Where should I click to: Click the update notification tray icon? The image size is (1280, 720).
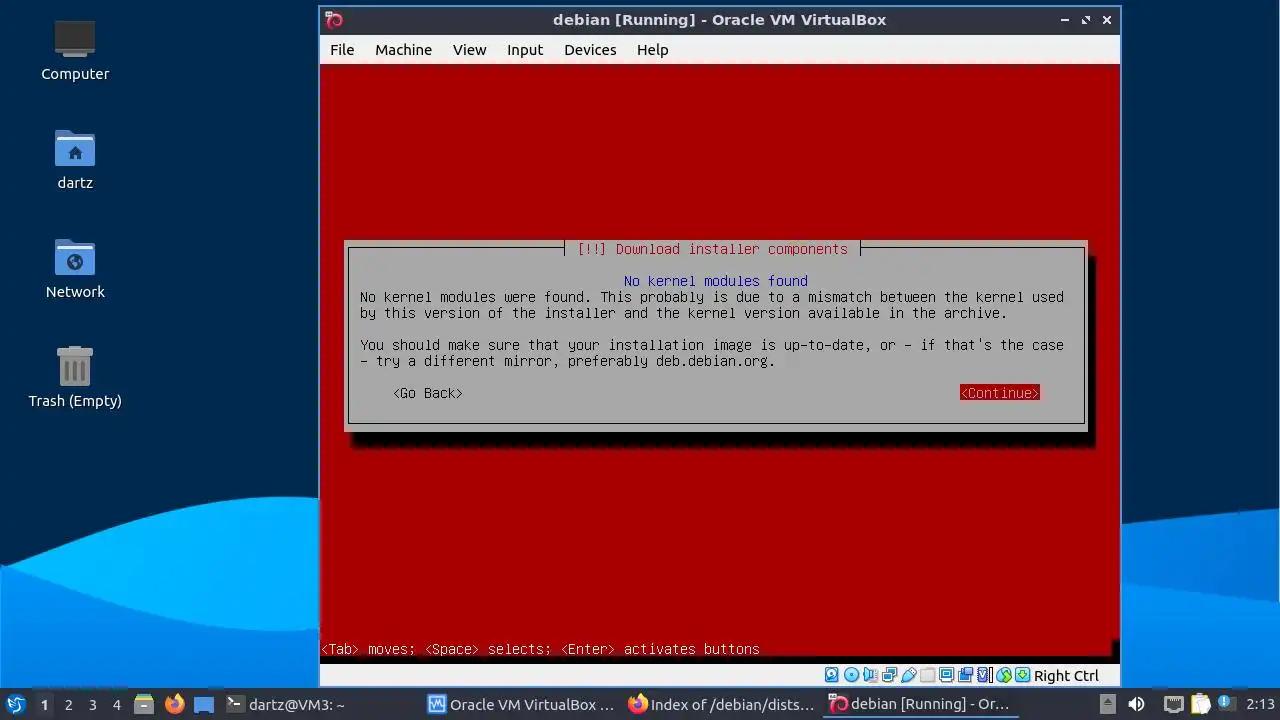[1226, 704]
